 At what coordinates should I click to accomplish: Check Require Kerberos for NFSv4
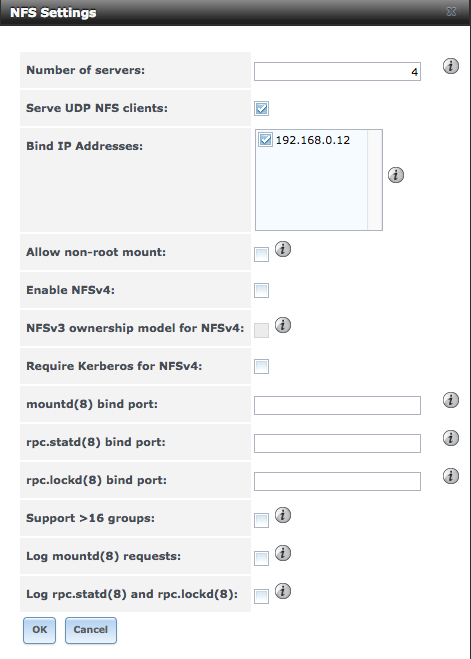(261, 366)
